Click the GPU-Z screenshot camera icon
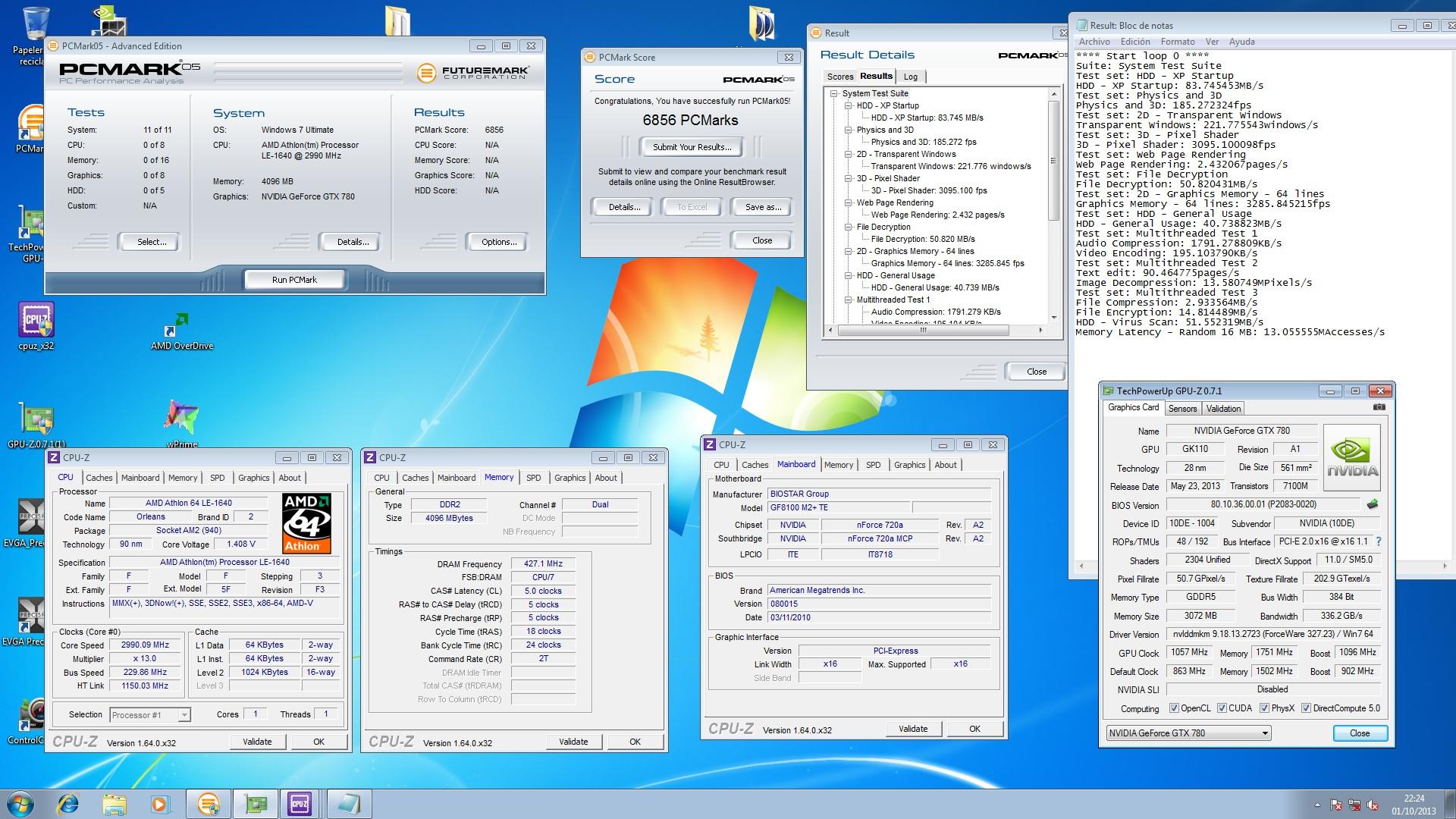Image resolution: width=1456 pixels, height=819 pixels. [1379, 407]
